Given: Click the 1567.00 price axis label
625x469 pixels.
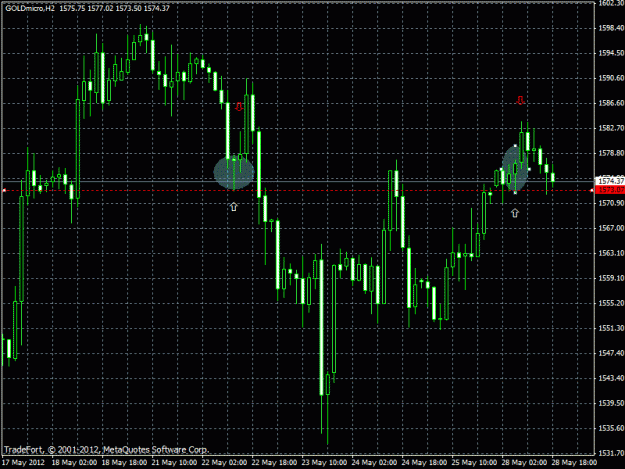Looking at the screenshot, I should coord(611,228).
